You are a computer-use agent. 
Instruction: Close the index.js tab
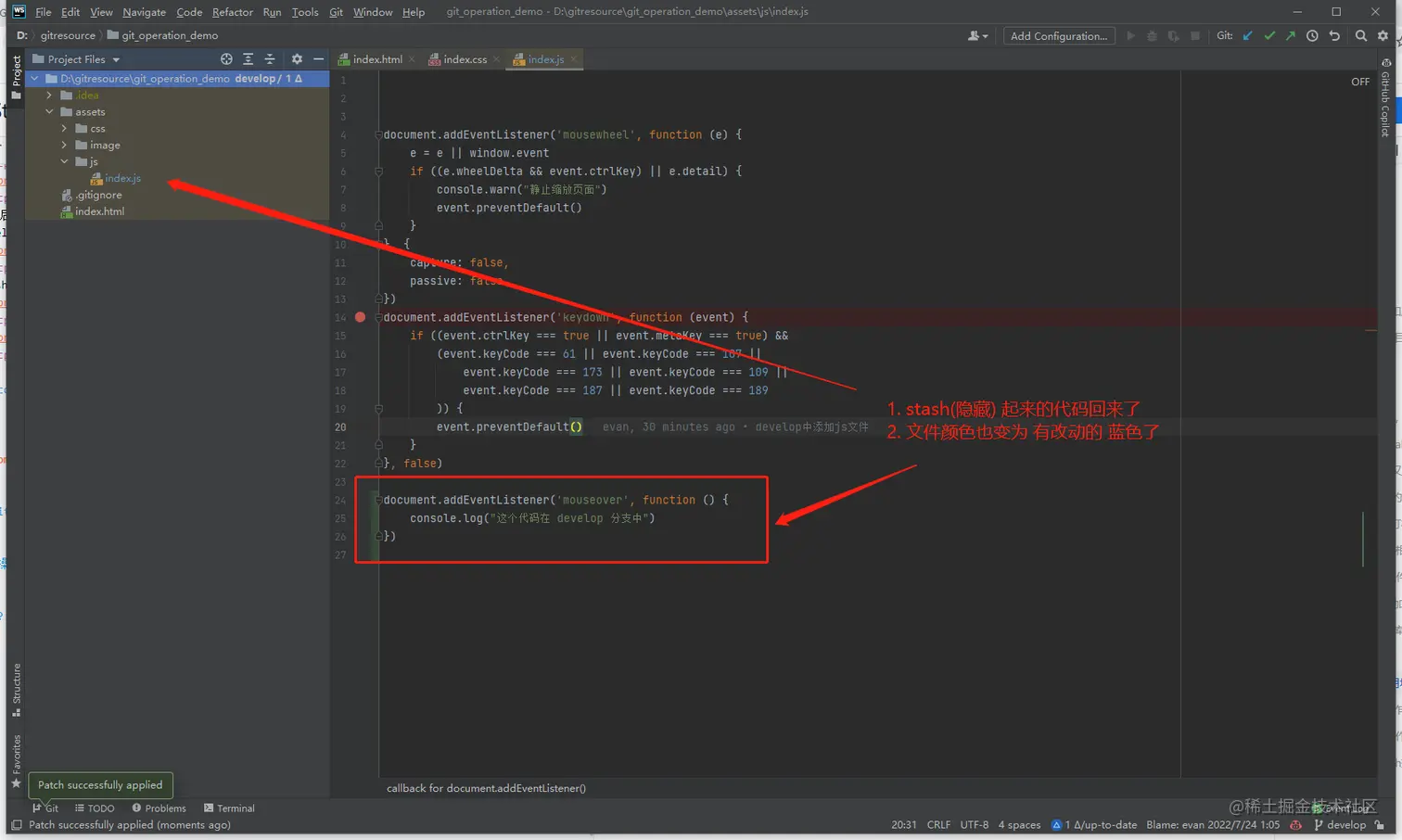coord(573,59)
